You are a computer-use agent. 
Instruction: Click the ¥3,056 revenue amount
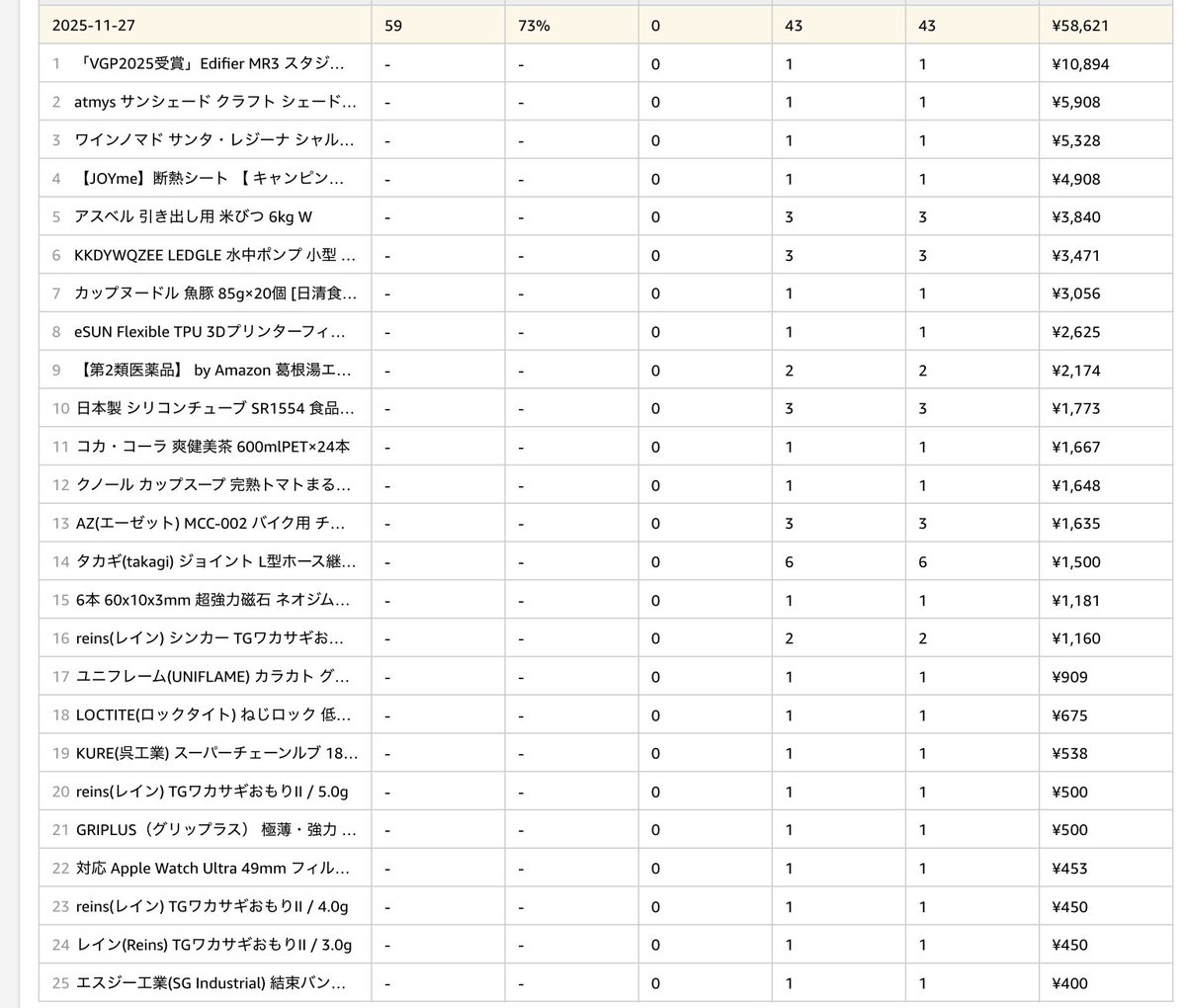pos(1077,294)
